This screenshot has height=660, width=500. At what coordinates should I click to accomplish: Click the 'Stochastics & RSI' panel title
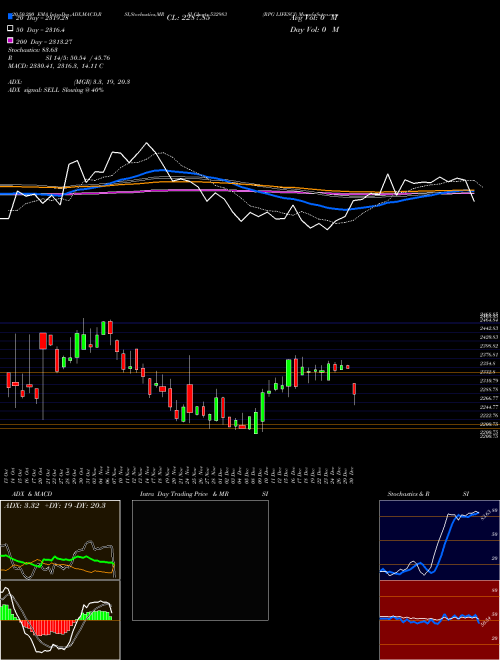(428, 494)
